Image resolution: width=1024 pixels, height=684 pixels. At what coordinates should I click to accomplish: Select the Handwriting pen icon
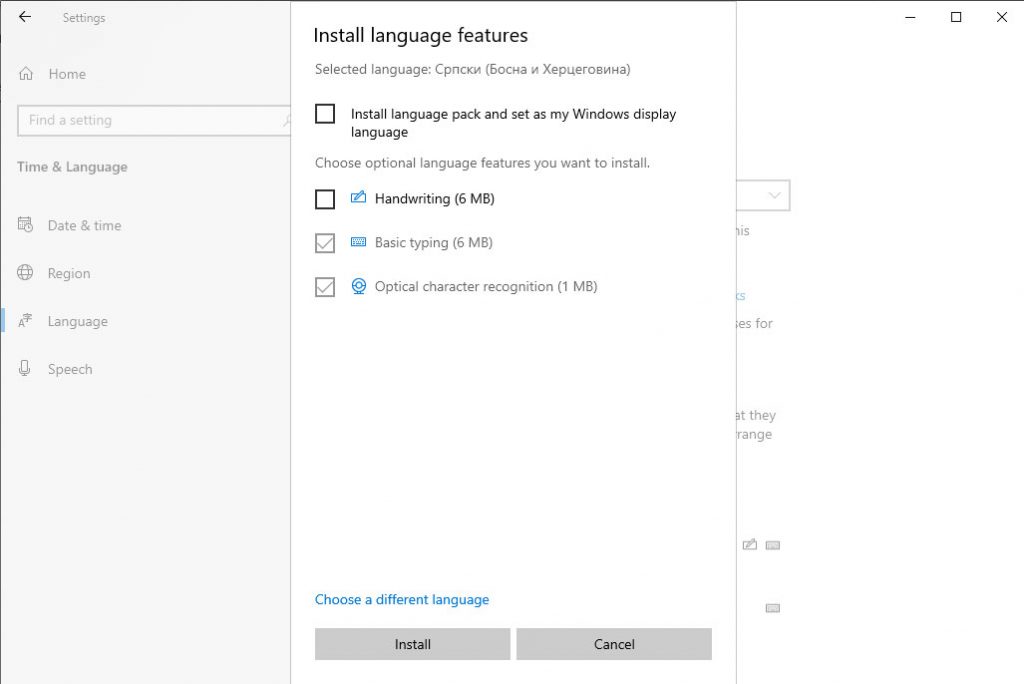[x=358, y=197]
